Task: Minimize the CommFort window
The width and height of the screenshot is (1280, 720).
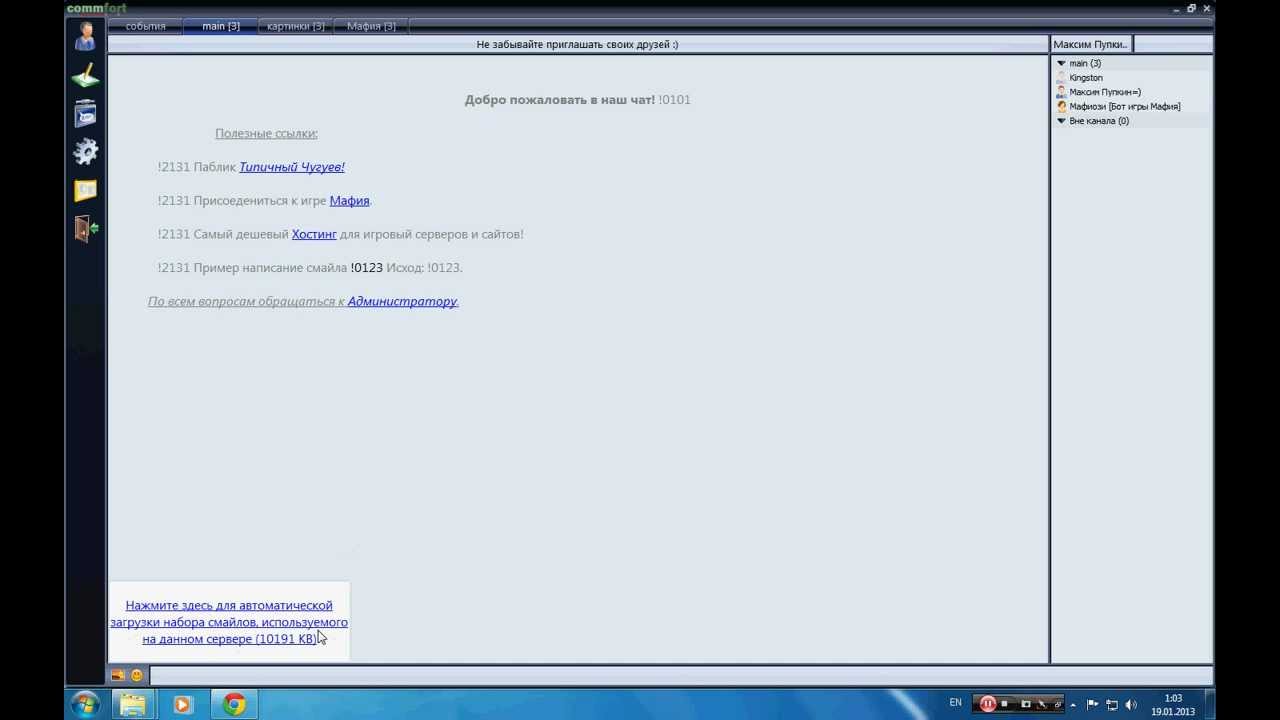Action: (1176, 8)
